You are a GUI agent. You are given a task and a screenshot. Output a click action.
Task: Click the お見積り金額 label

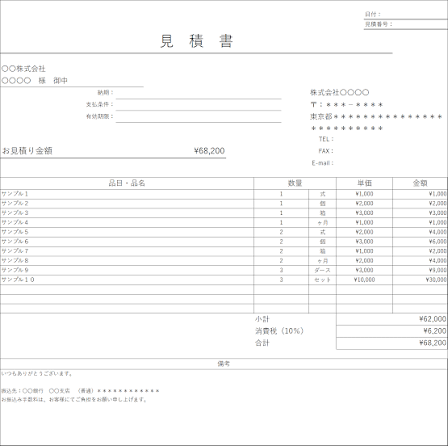point(27,151)
